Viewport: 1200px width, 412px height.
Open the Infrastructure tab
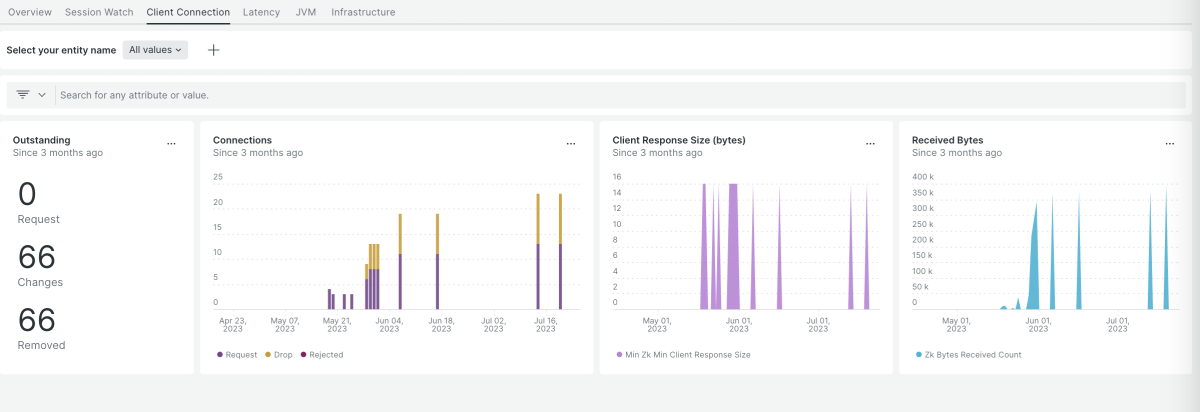[363, 12]
